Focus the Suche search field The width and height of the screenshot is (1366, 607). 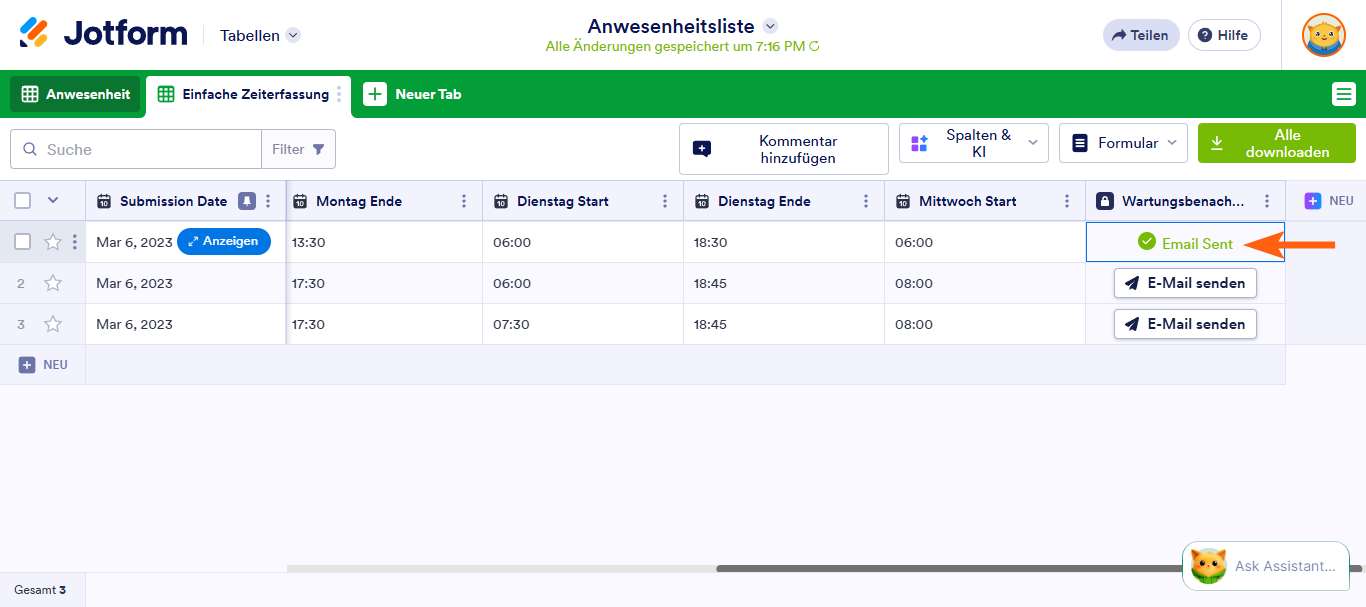pyautogui.click(x=136, y=149)
